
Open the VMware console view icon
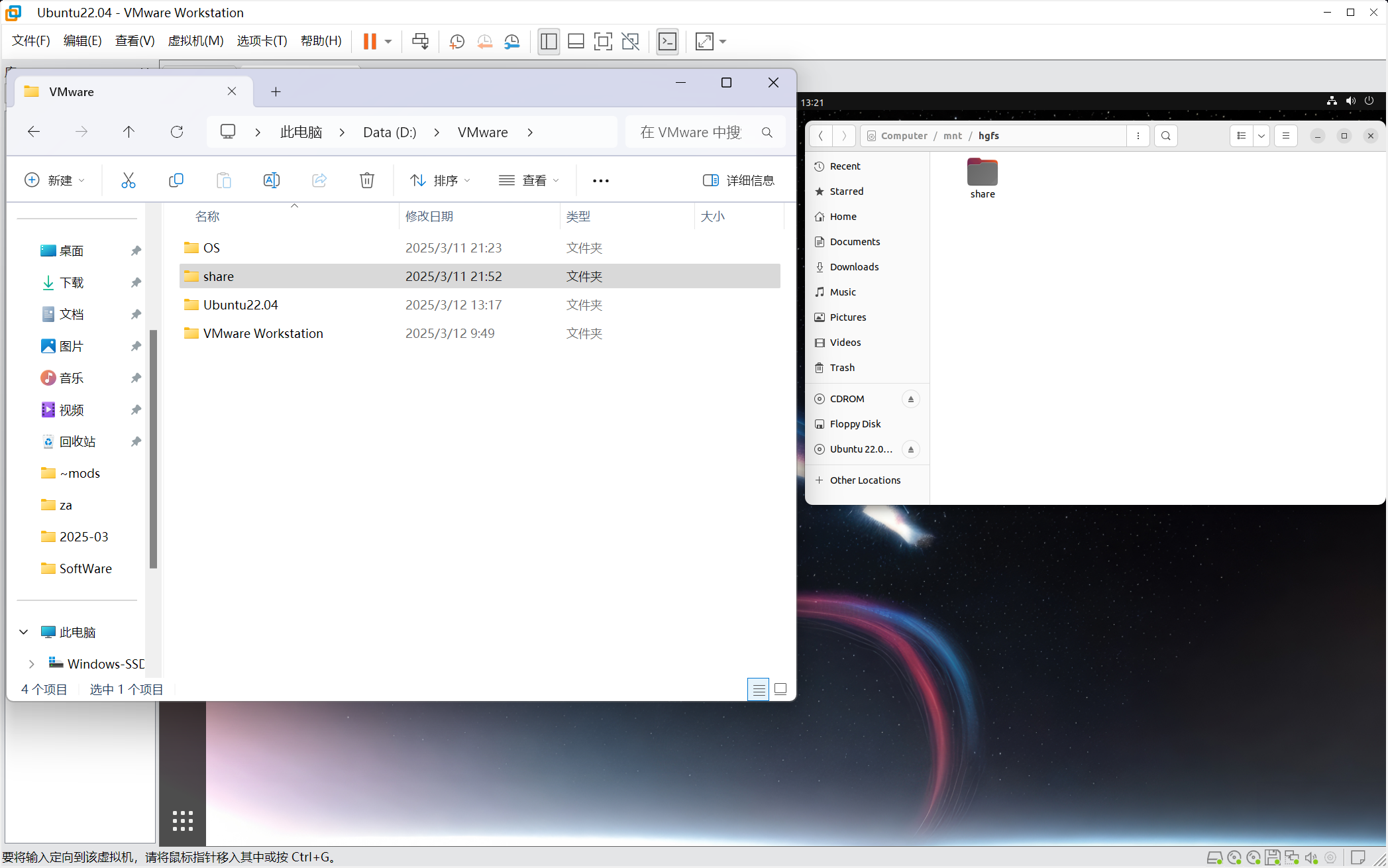click(667, 42)
